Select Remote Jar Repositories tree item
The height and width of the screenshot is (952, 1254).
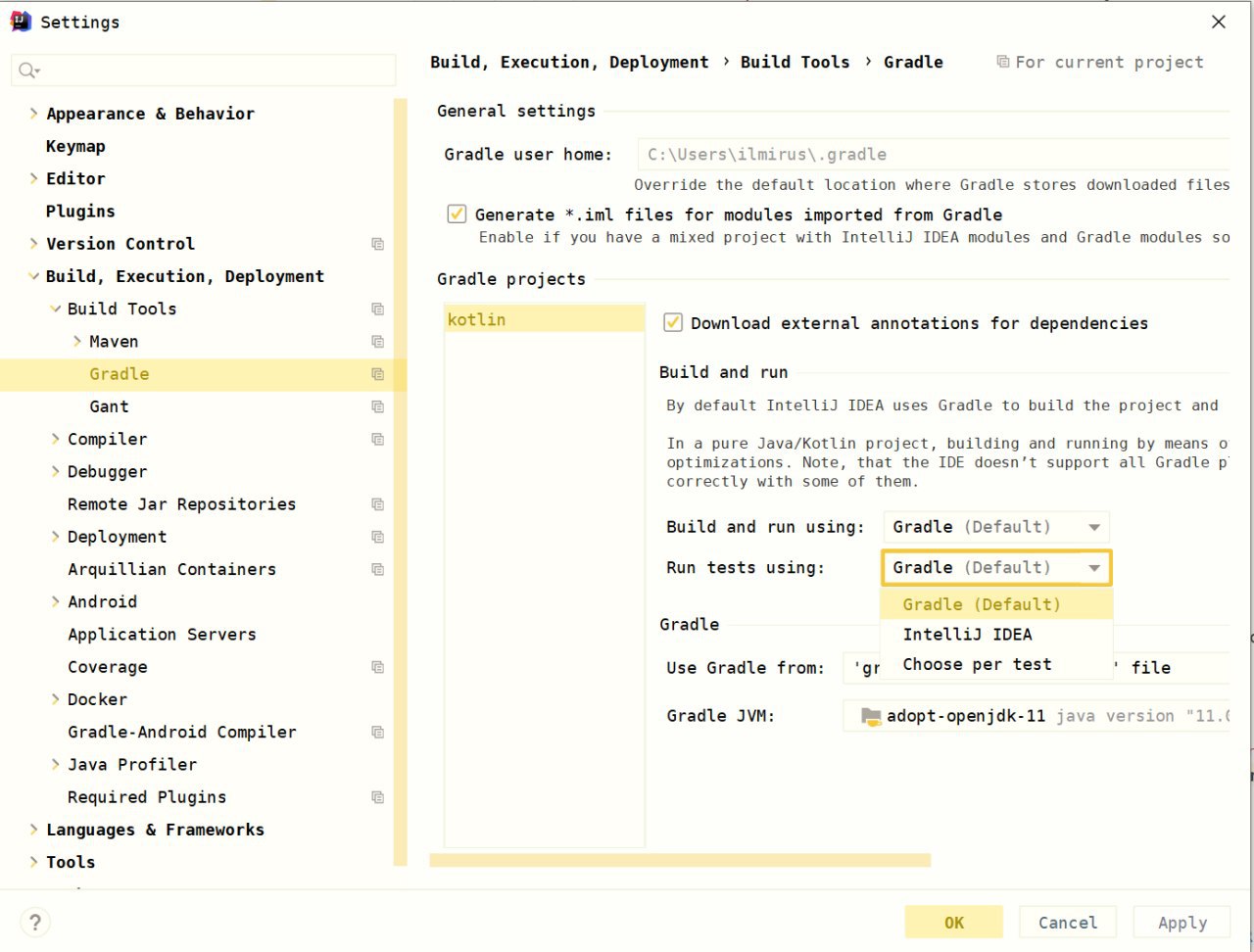(181, 504)
